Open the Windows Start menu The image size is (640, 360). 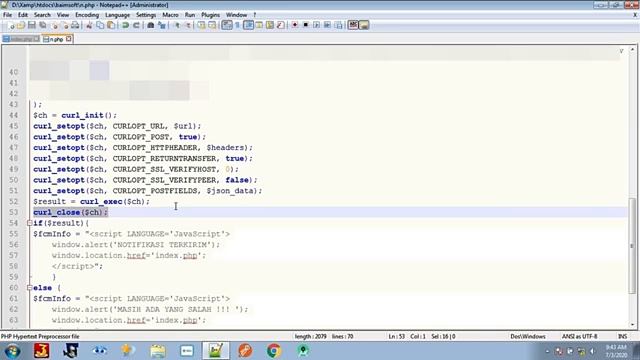(12, 351)
